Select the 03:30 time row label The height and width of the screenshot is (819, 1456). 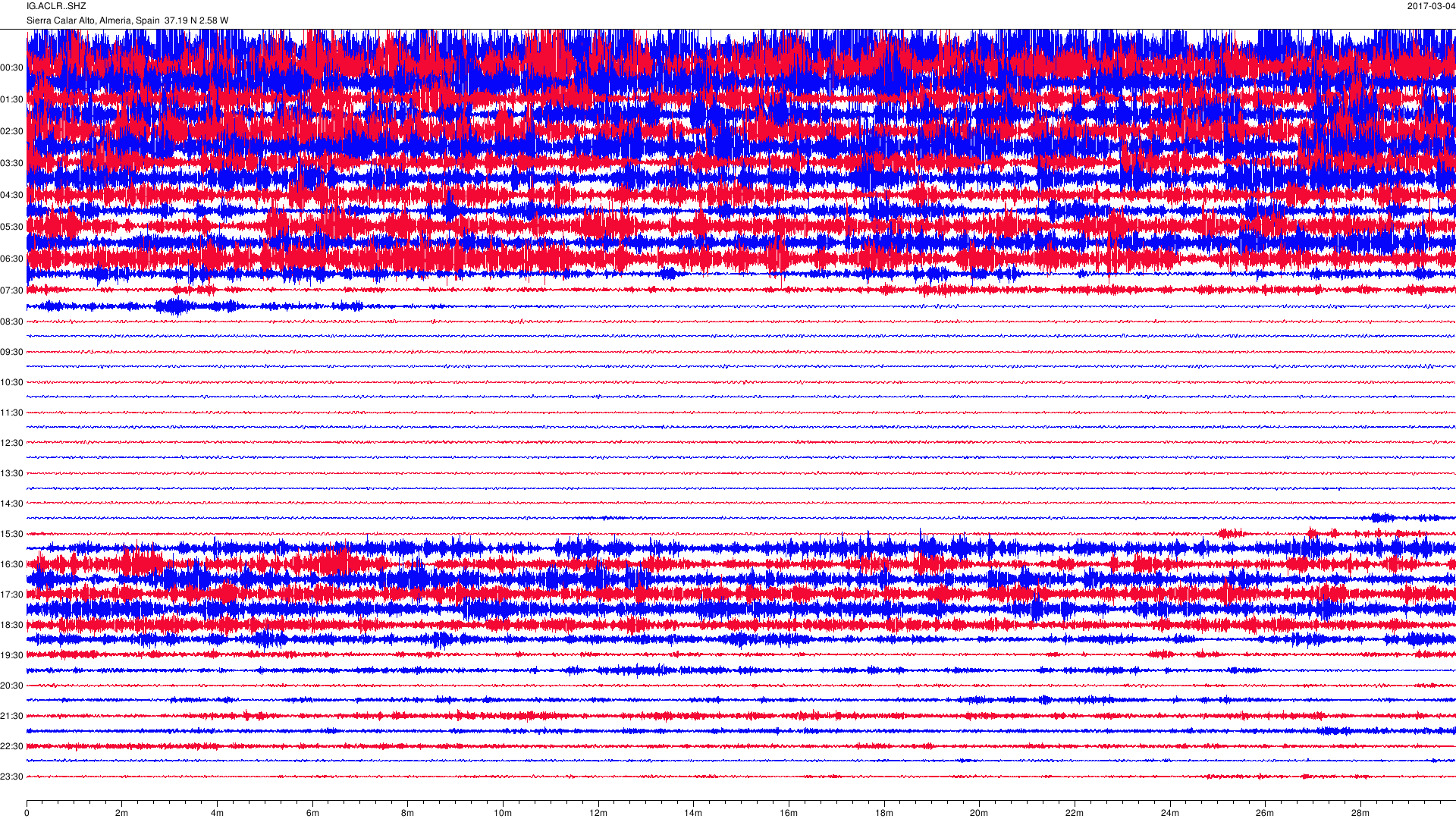pos(12,163)
